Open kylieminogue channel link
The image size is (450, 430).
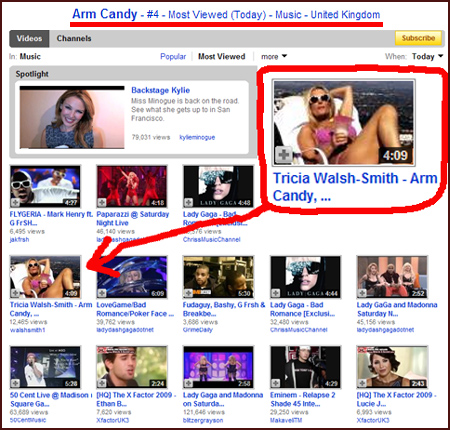coord(197,137)
